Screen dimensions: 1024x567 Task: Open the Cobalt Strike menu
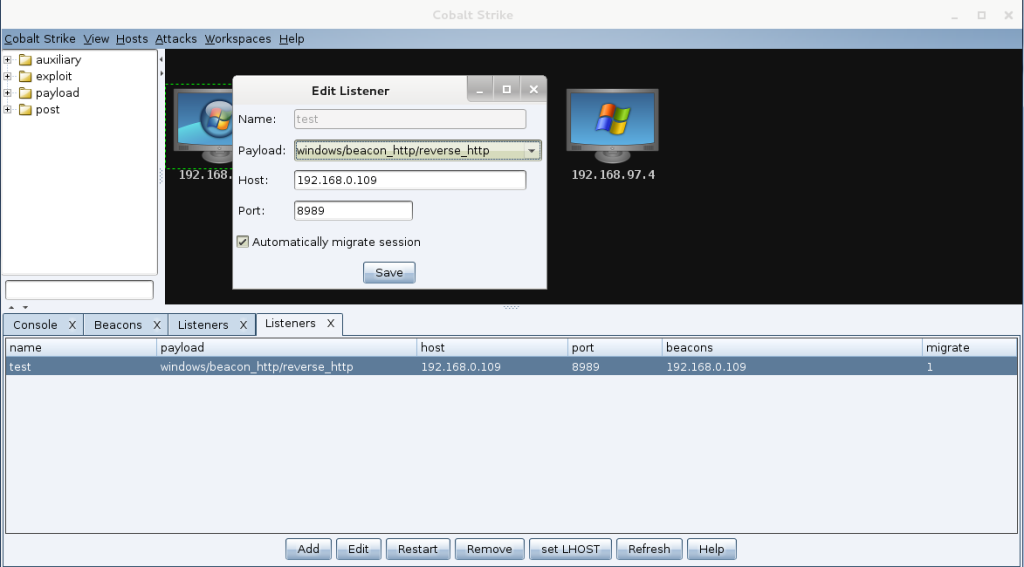(x=40, y=39)
